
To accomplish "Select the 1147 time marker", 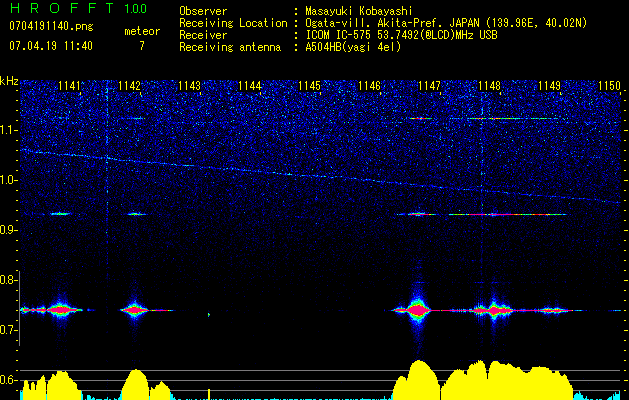I will point(429,87).
